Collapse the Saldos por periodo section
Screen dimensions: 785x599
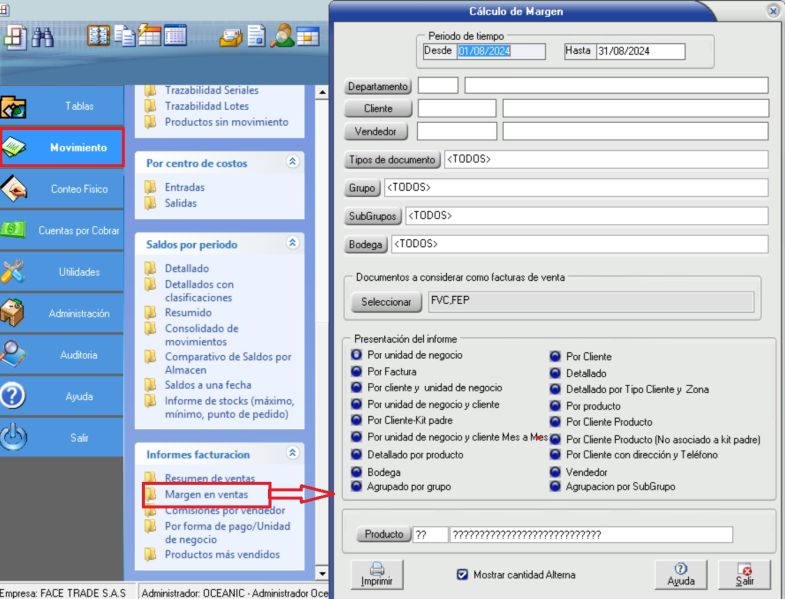[x=292, y=243]
